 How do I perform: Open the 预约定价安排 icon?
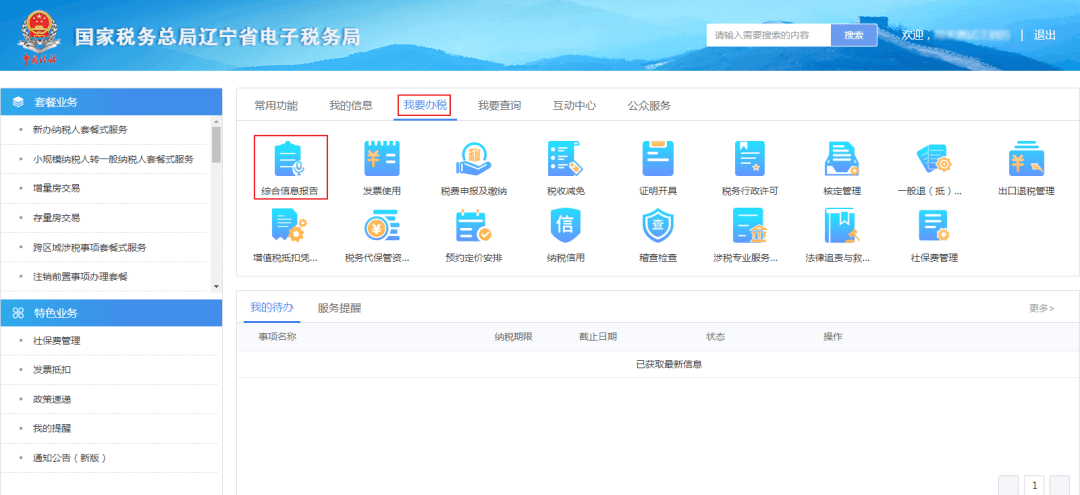point(474,235)
